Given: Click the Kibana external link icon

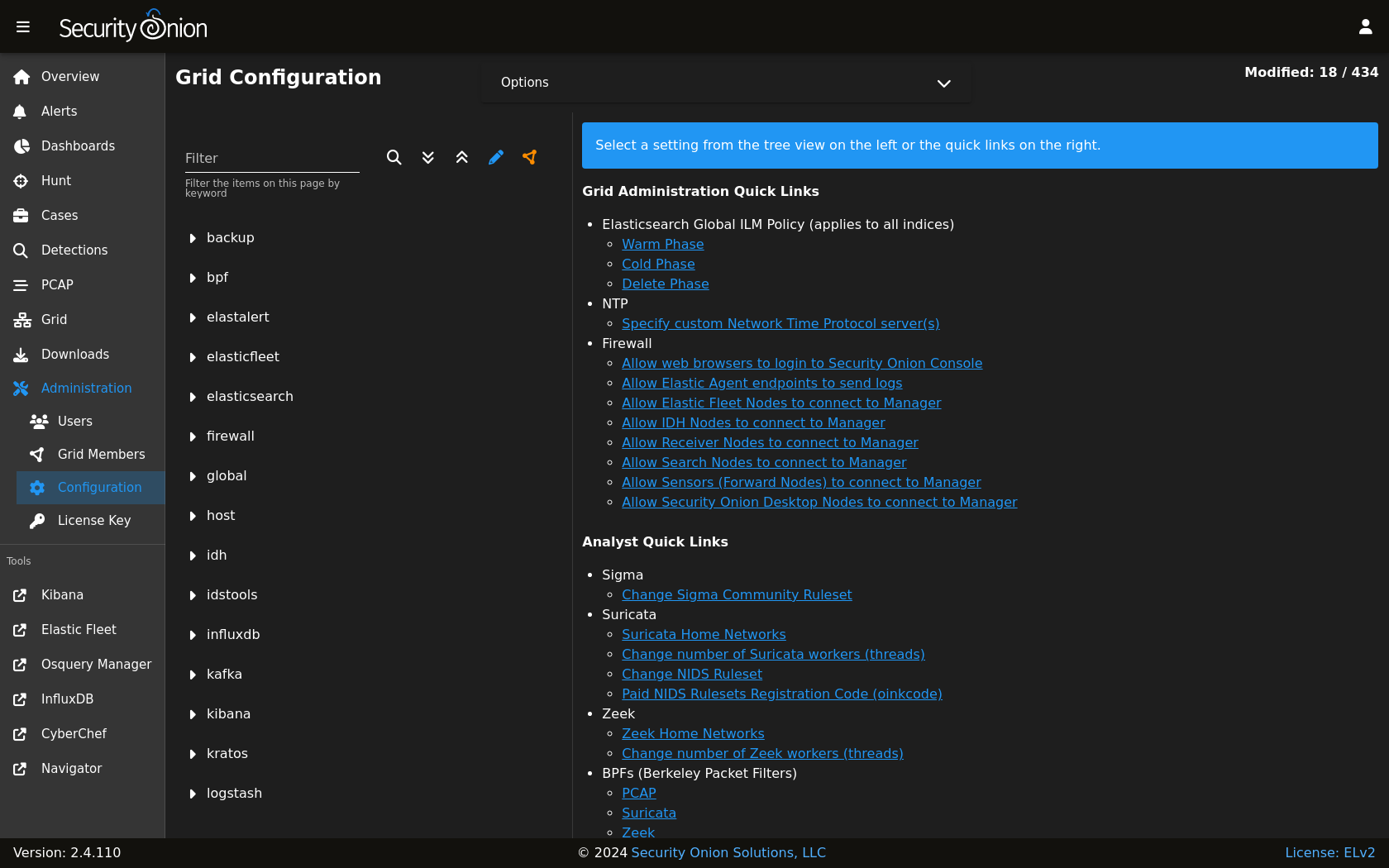Looking at the screenshot, I should coord(20,595).
